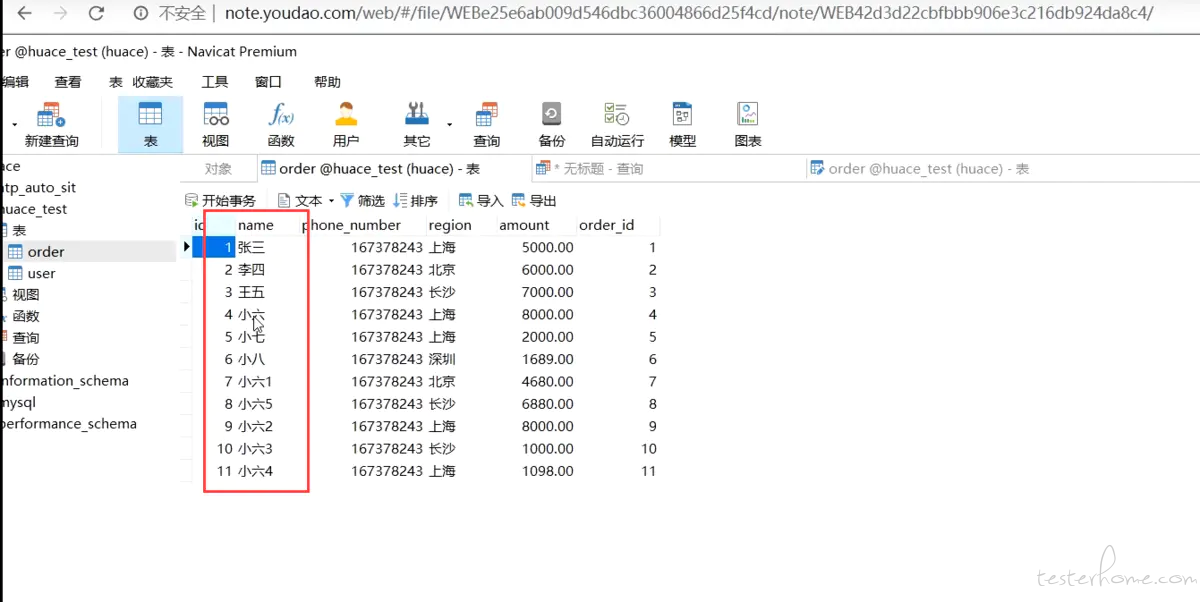This screenshot has height=602, width=1200.
Task: Click the 导入 import button
Action: coord(481,201)
